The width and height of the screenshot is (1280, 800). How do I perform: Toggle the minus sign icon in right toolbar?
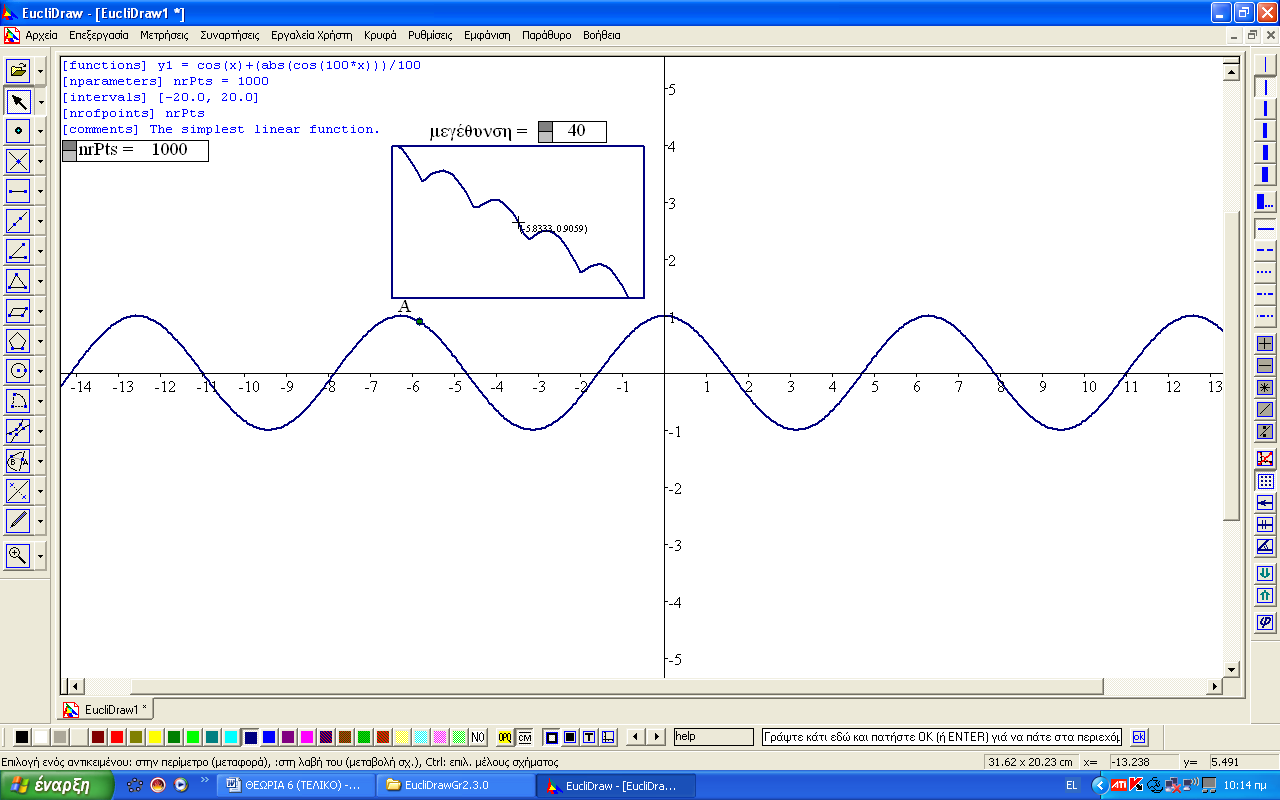click(1265, 365)
